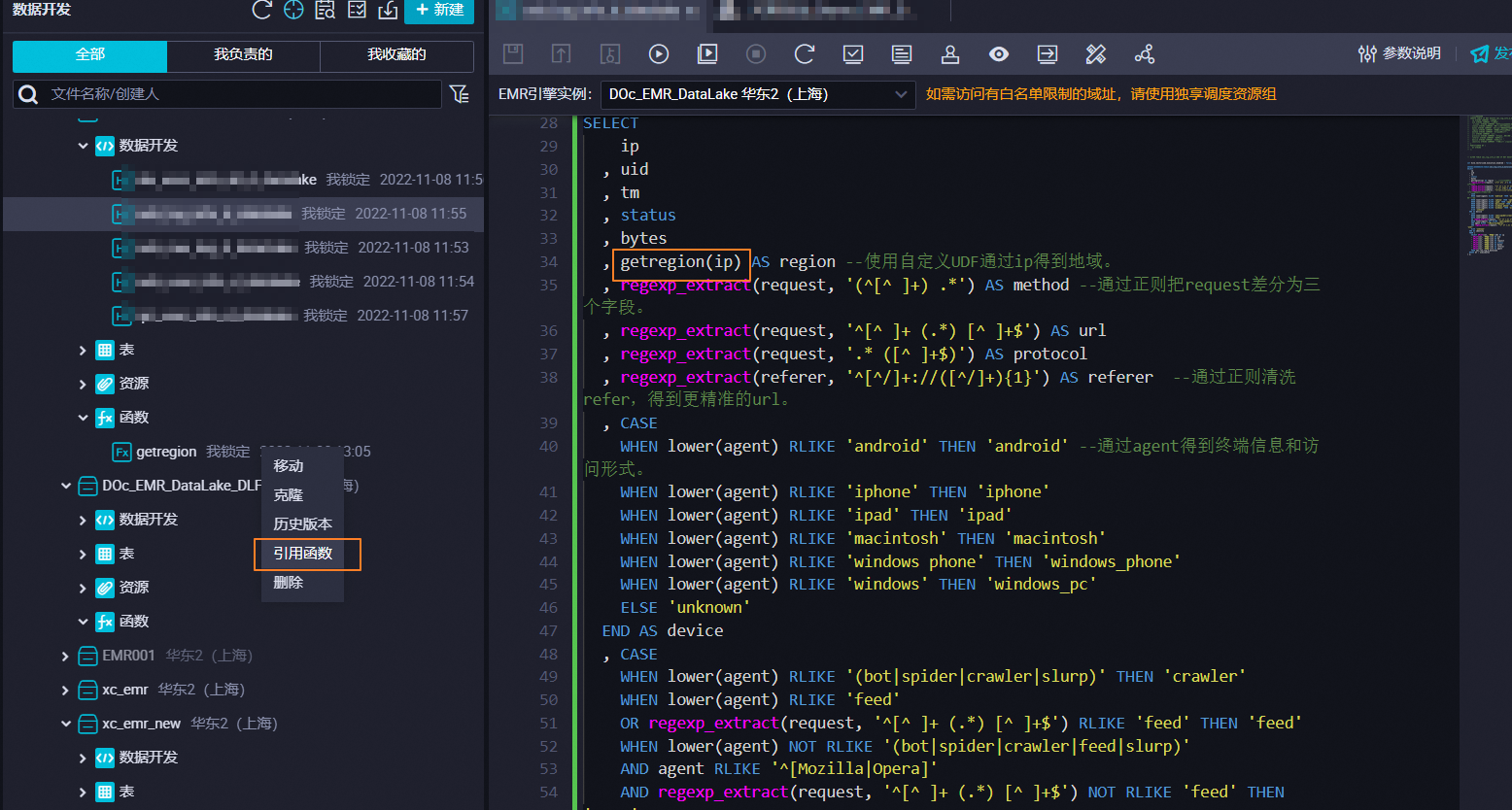Screen dimensions: 1512x810
Task: Open file modified 2022-11-08 11:53
Action: [x=243, y=248]
